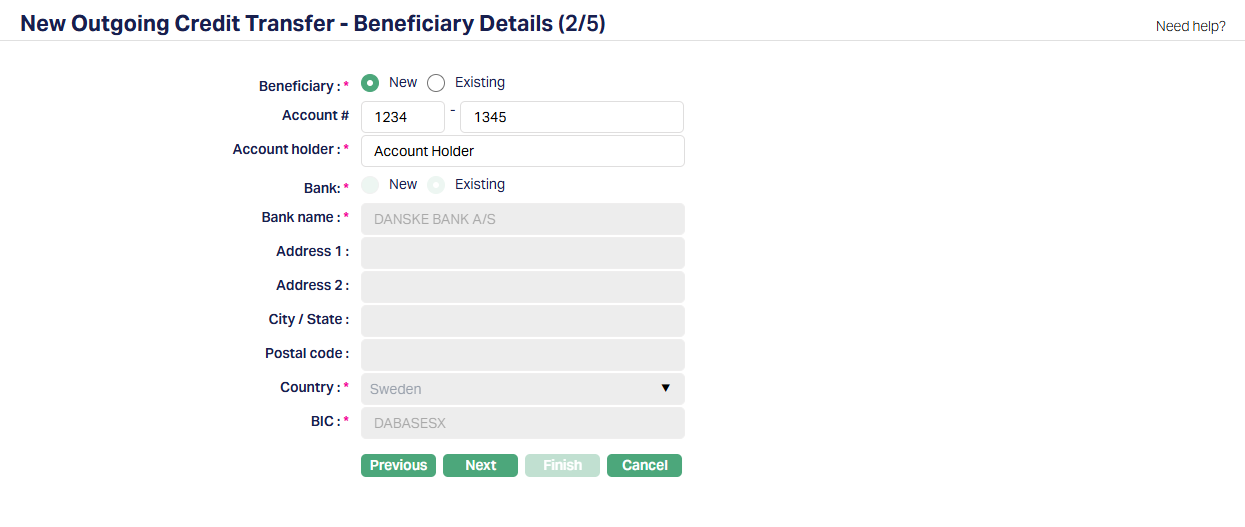Click the BIC field showing DABASESX
This screenshot has width=1245, height=527.
click(522, 423)
